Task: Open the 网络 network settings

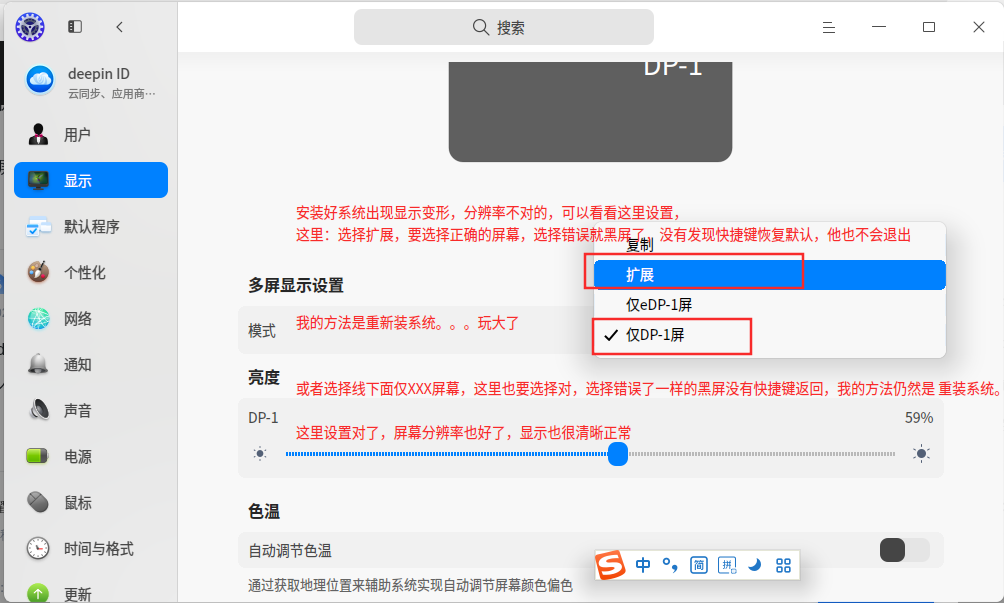Action: pos(91,319)
